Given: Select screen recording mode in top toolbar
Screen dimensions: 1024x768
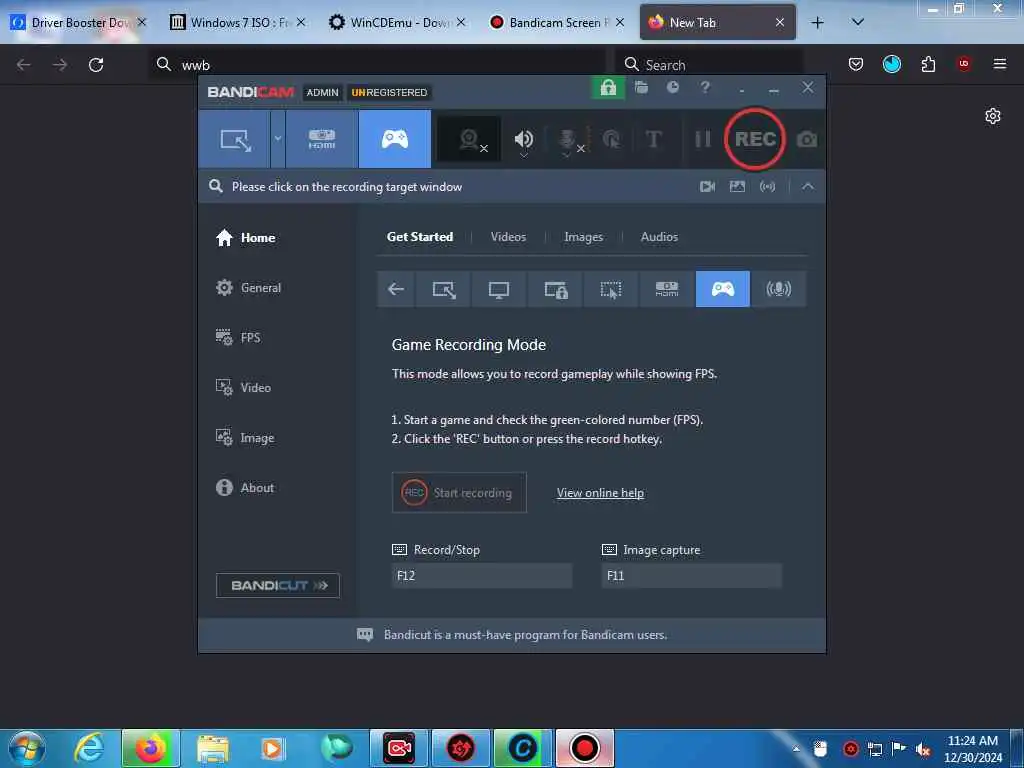Looking at the screenshot, I should (234, 139).
